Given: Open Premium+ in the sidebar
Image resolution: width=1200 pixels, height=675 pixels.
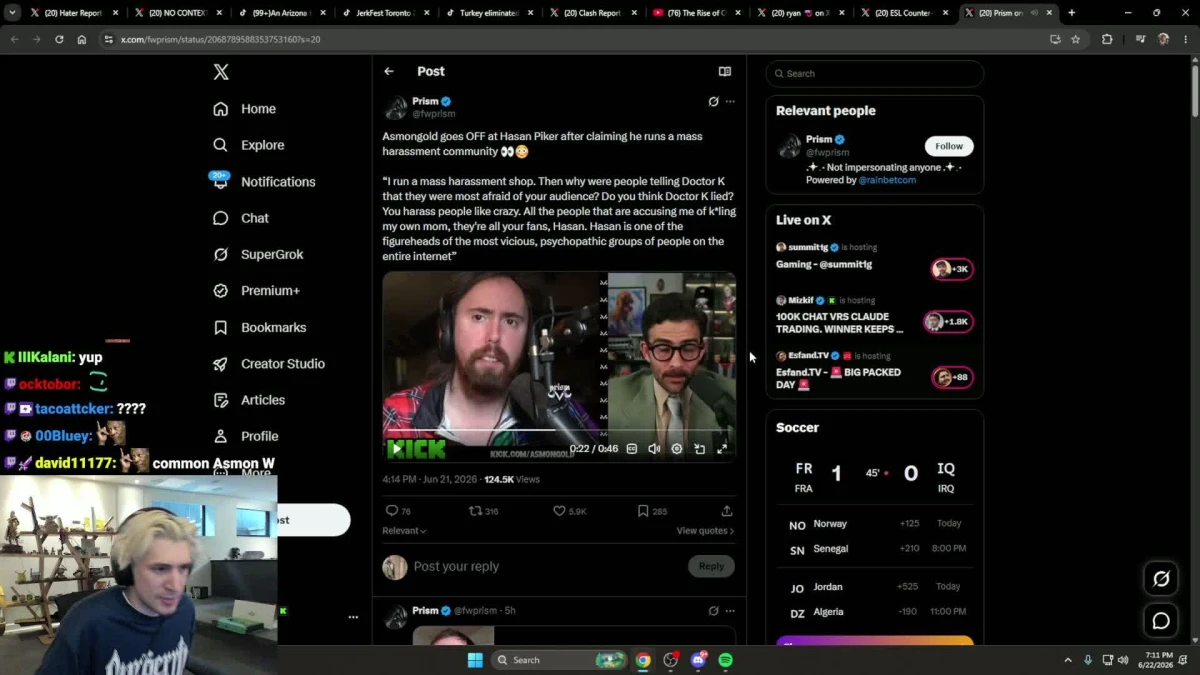Looking at the screenshot, I should [257, 290].
